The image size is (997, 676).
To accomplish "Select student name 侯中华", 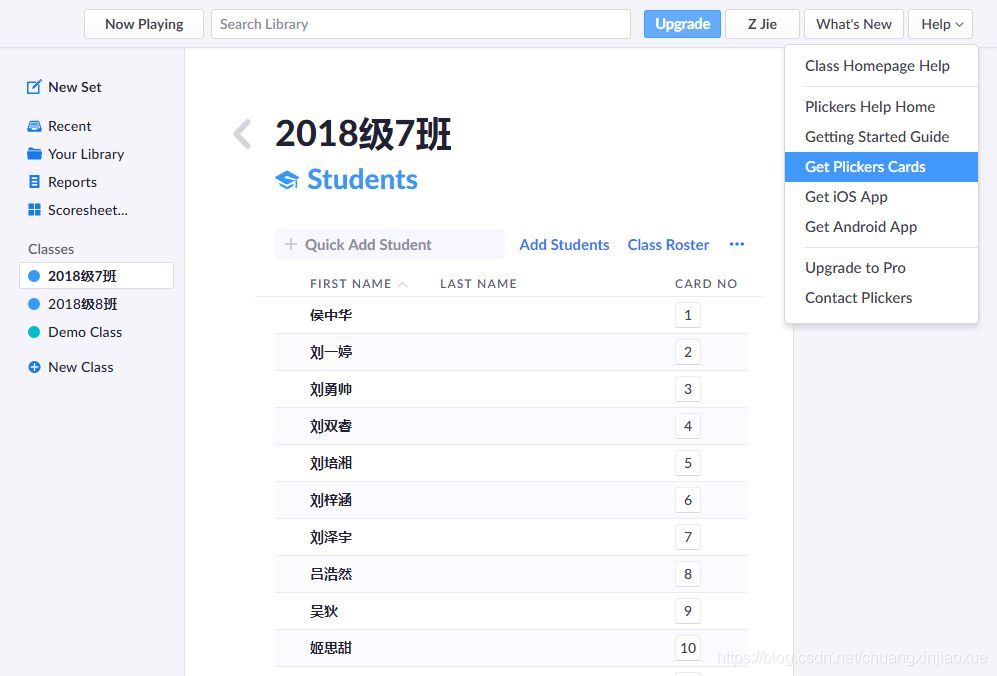I will tap(331, 315).
